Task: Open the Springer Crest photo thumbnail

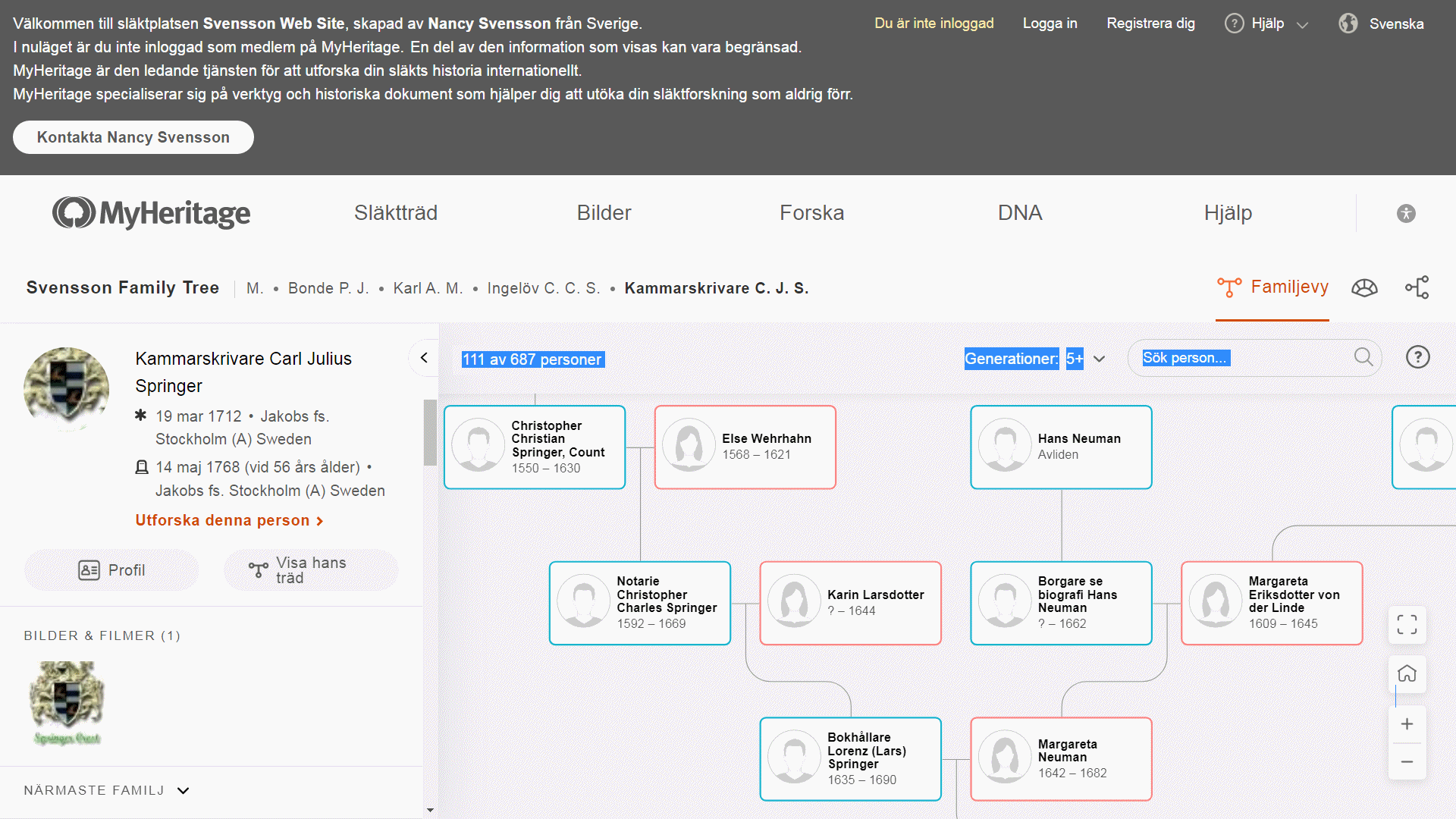Action: click(x=67, y=703)
